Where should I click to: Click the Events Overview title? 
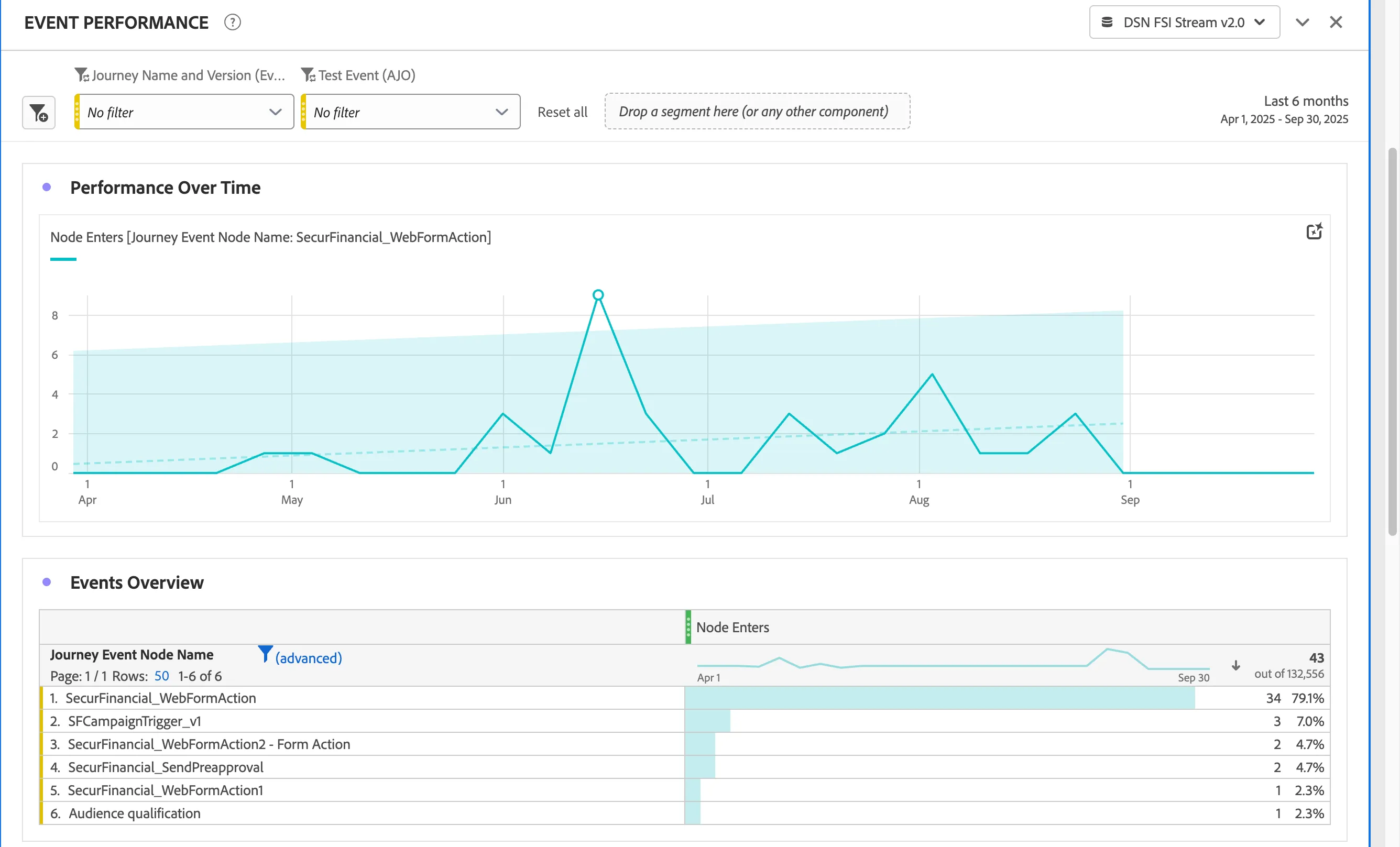tap(137, 582)
